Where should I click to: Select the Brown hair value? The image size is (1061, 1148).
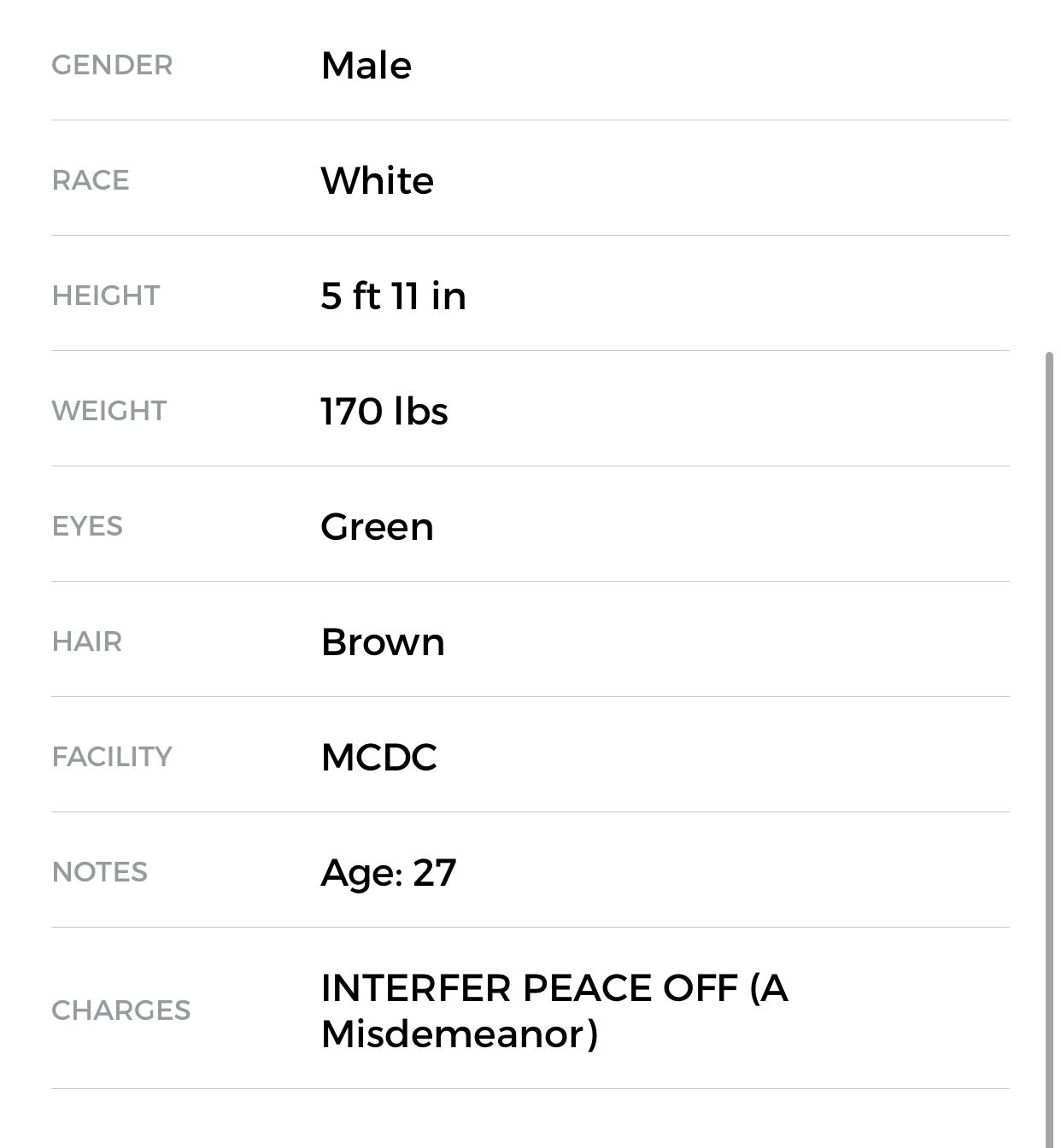point(383,641)
